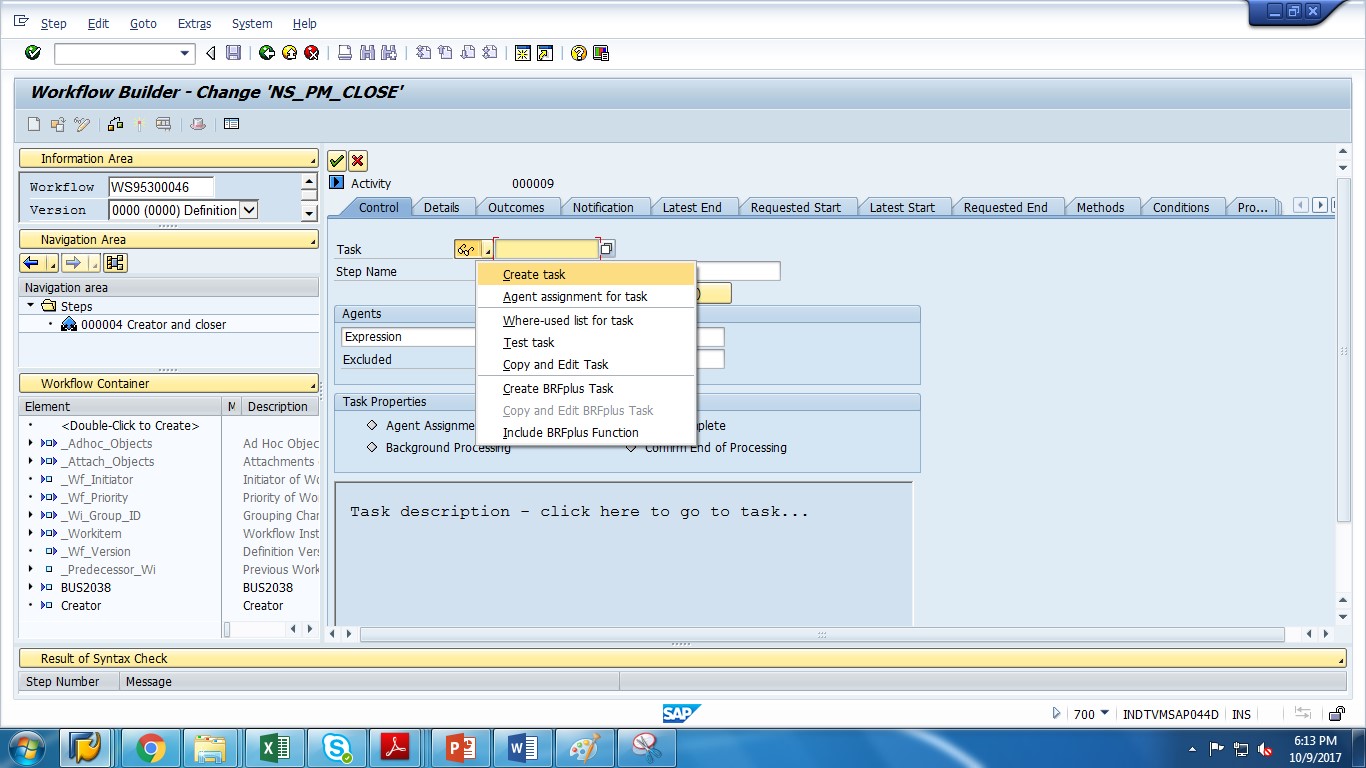
Task: Click the Create icon under Workflow Builder title
Action: tap(35, 124)
